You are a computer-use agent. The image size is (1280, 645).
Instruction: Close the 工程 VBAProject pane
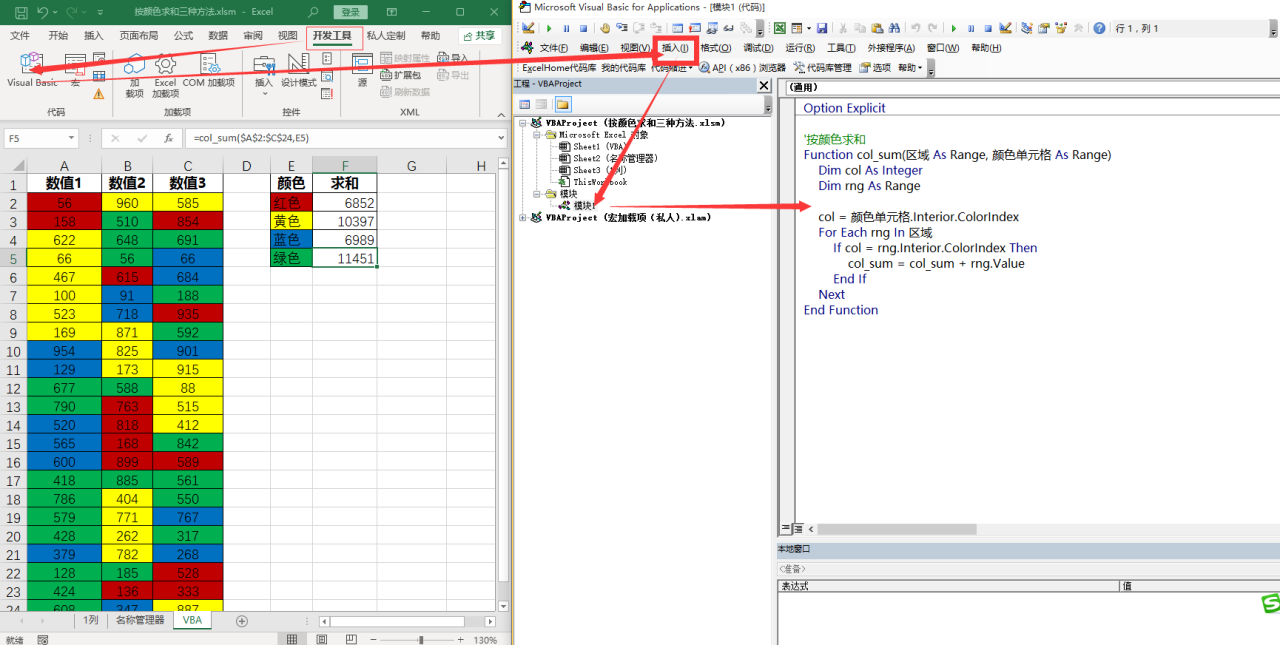click(x=765, y=84)
